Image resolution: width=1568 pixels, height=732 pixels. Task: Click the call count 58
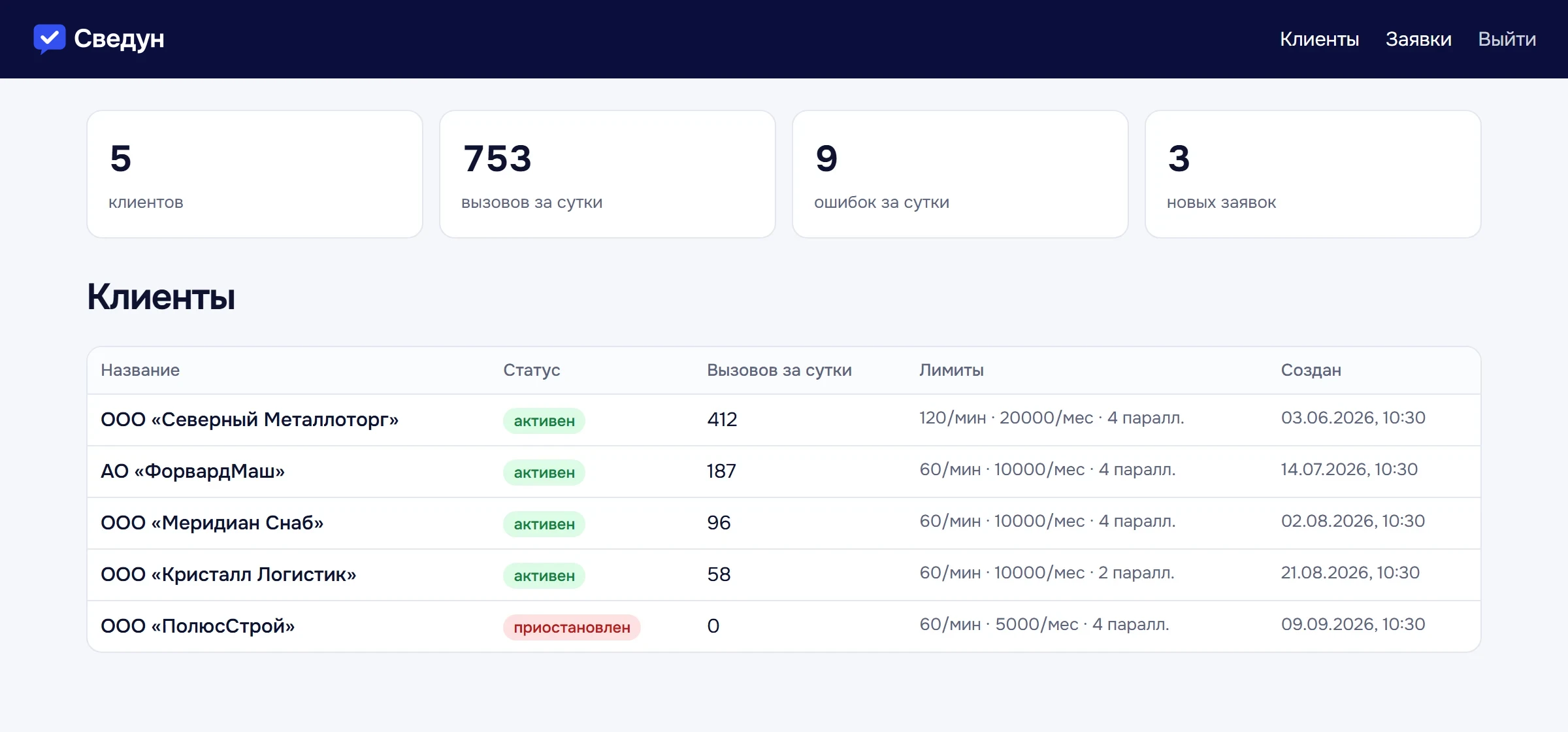719,574
